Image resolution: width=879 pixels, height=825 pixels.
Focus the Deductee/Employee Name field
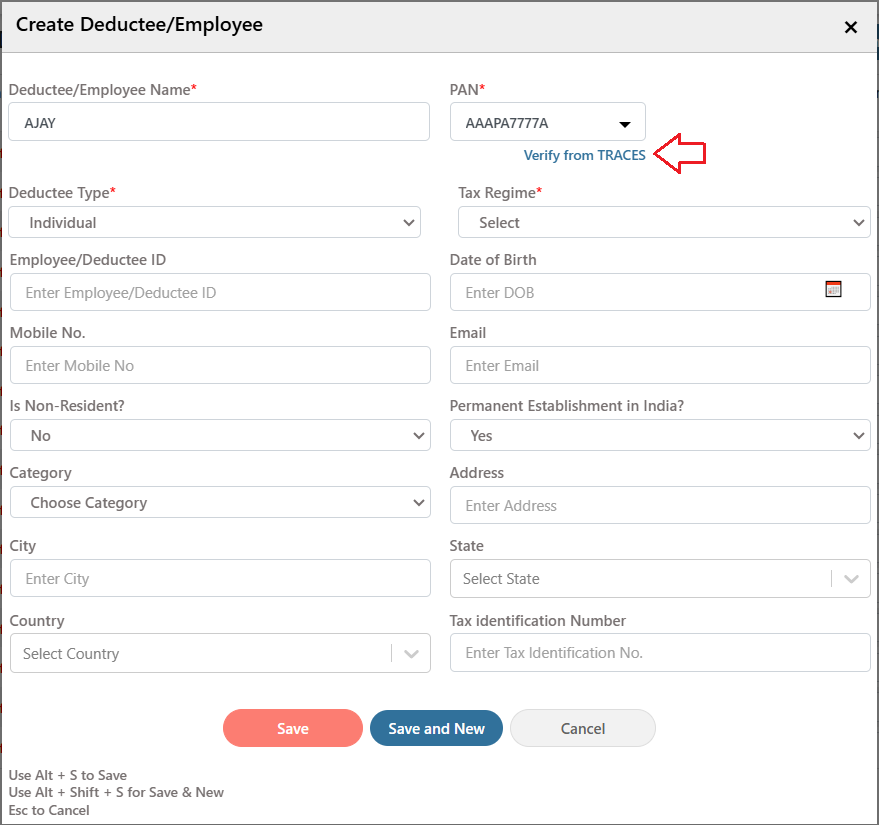219,122
